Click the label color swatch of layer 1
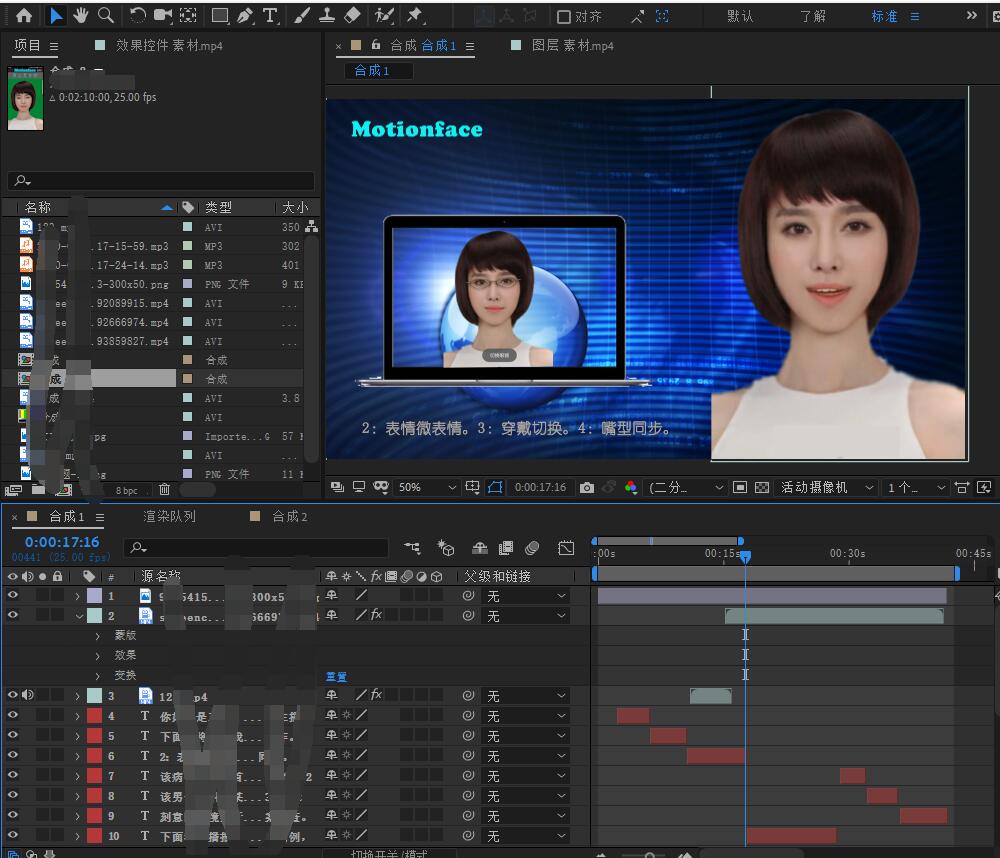 [94, 596]
